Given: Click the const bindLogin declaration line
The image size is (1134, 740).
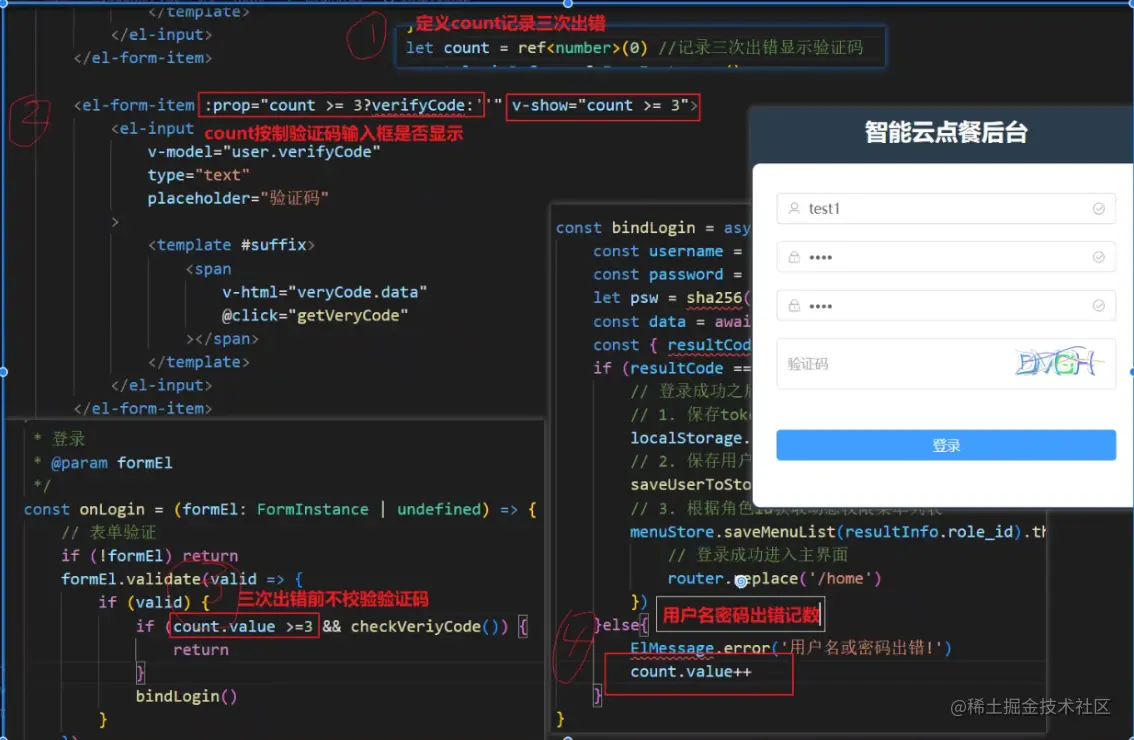Looking at the screenshot, I should (652, 228).
